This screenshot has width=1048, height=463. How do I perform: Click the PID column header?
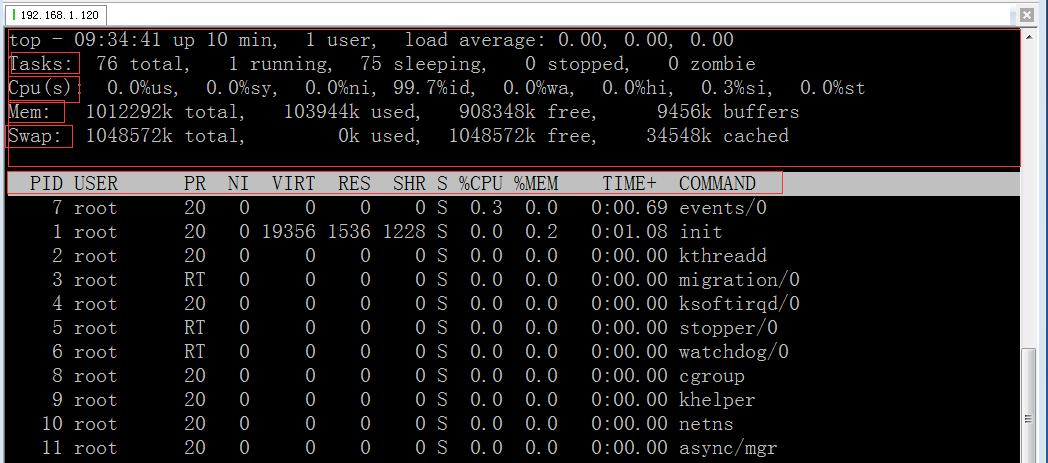click(x=46, y=184)
